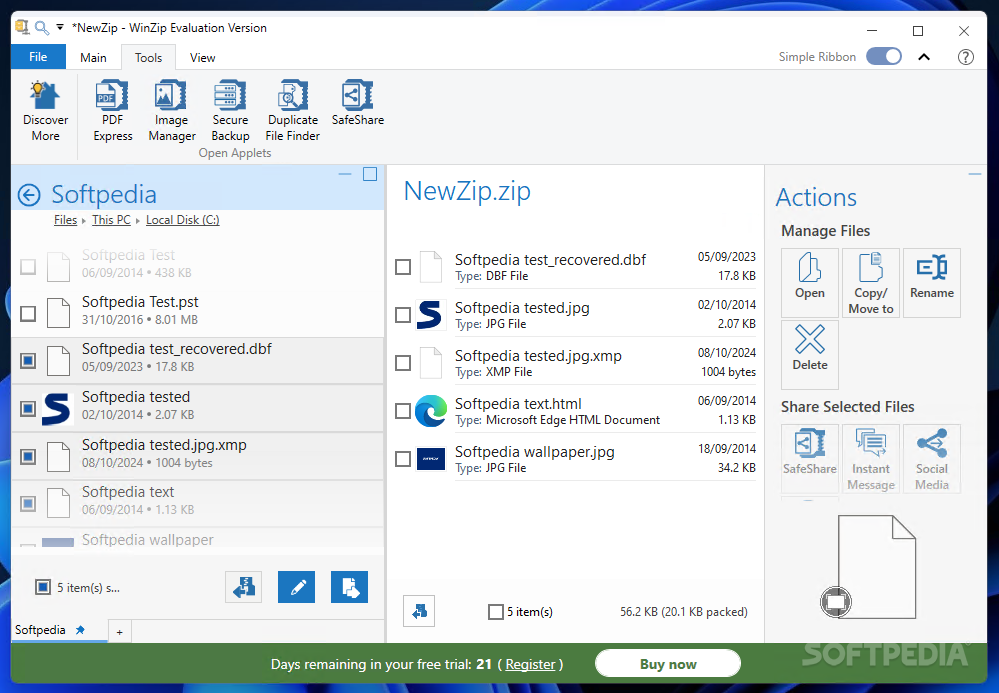Share via SafeShare in Actions pane
The width and height of the screenshot is (999, 693).
[x=810, y=459]
